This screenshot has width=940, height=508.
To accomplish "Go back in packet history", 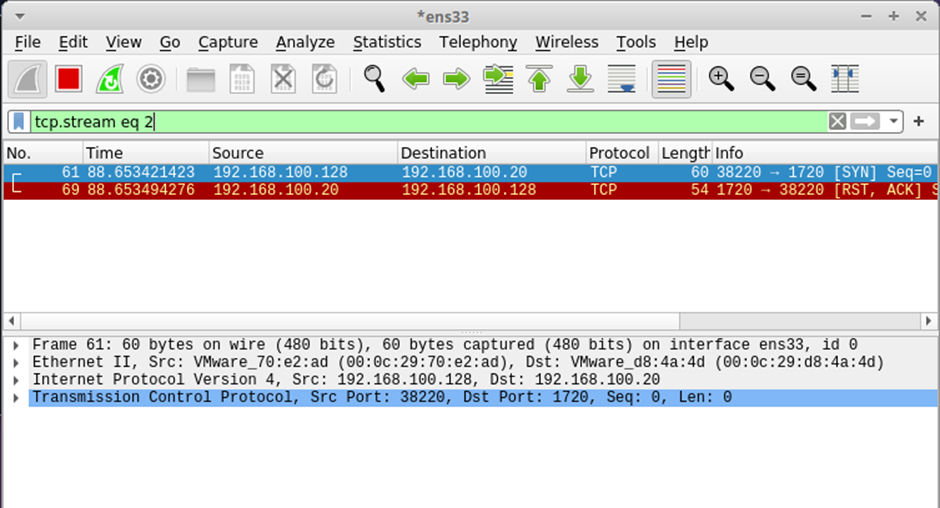I will 415,79.
